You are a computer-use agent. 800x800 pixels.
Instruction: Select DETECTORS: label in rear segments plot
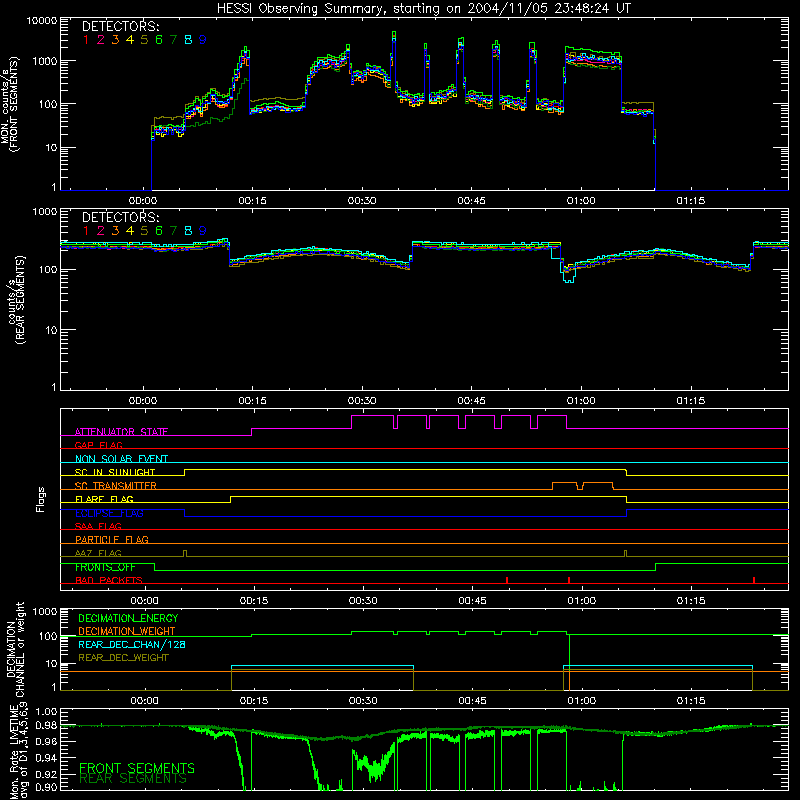coord(120,217)
